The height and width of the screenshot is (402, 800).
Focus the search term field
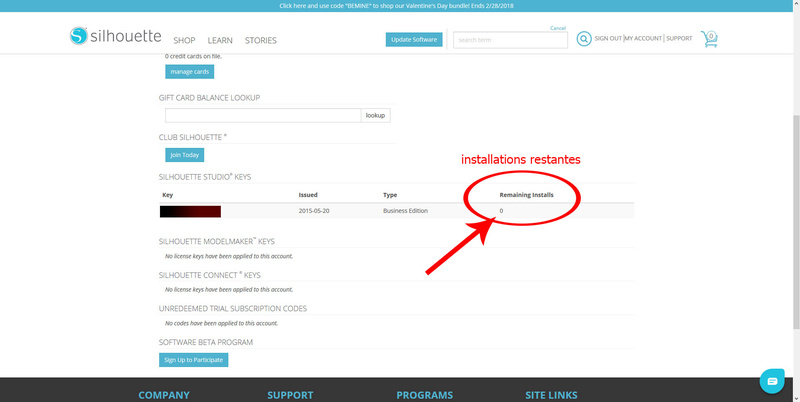(x=510, y=40)
